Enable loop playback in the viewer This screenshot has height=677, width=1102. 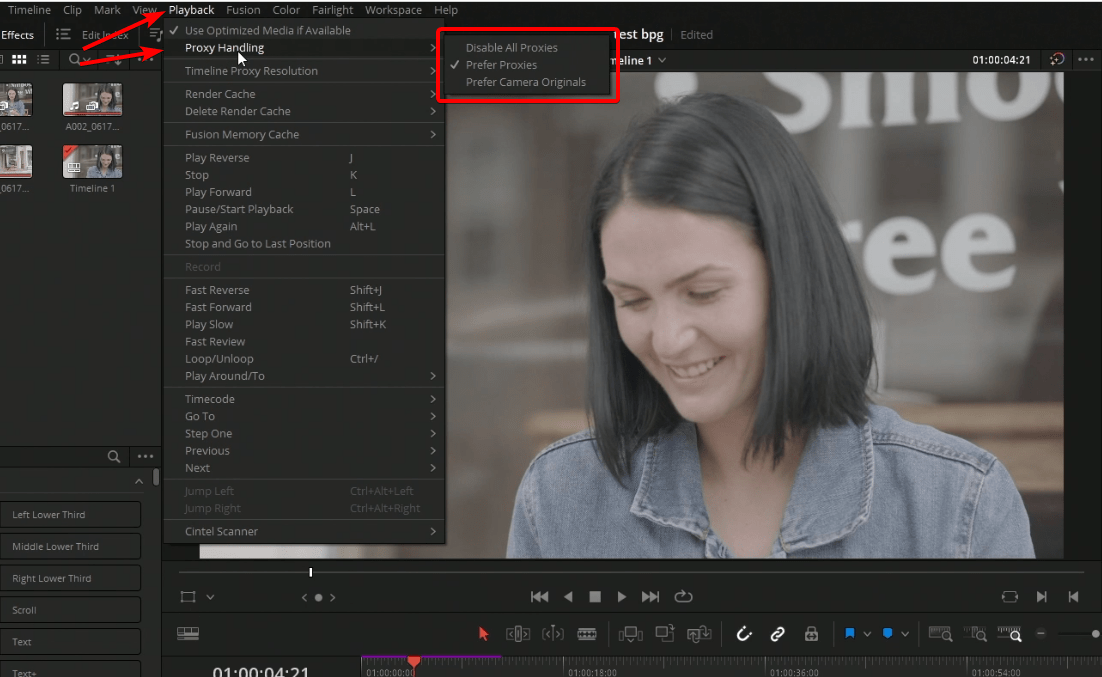683,596
